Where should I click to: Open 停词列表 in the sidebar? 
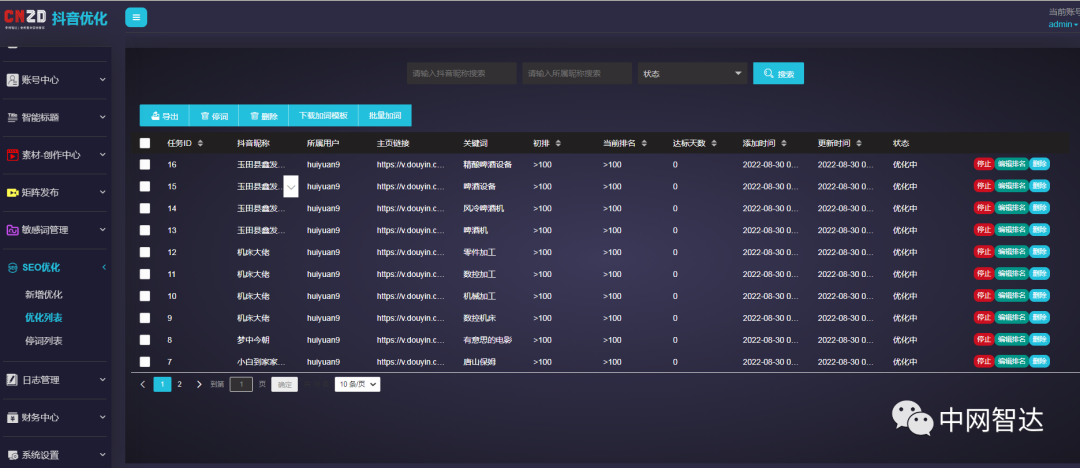click(x=44, y=341)
